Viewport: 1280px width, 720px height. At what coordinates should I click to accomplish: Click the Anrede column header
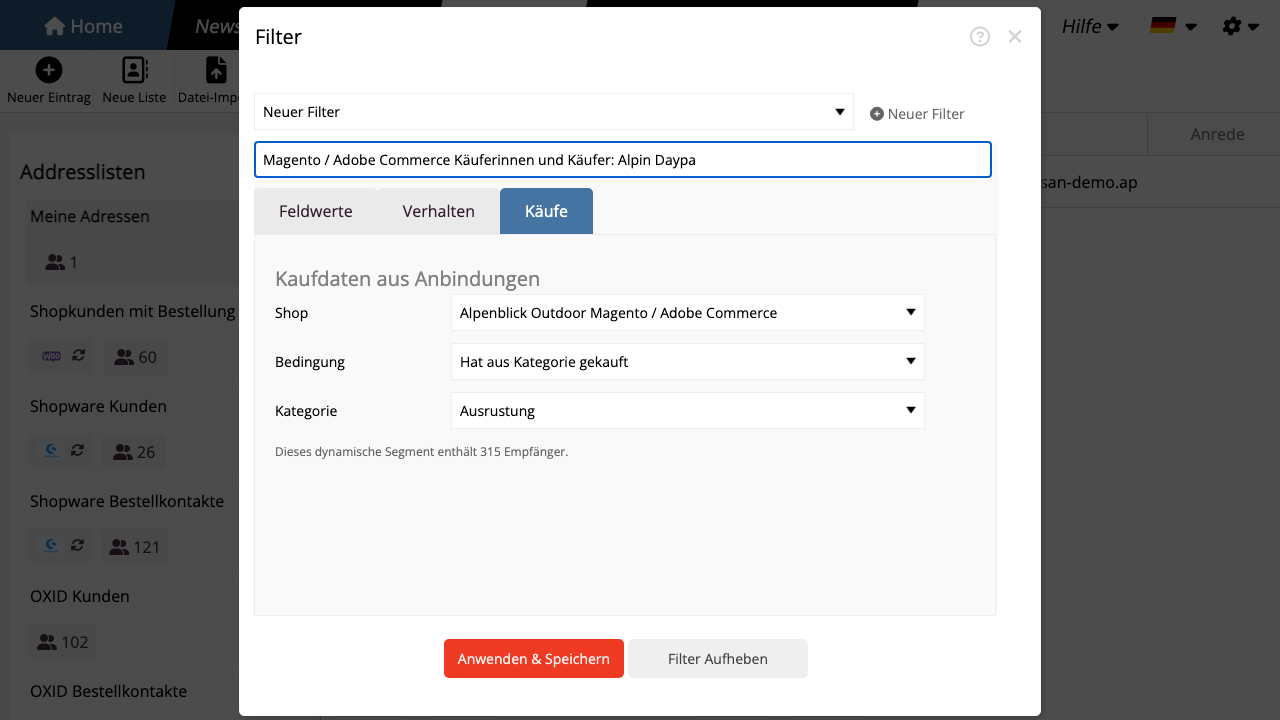pyautogui.click(x=1217, y=134)
